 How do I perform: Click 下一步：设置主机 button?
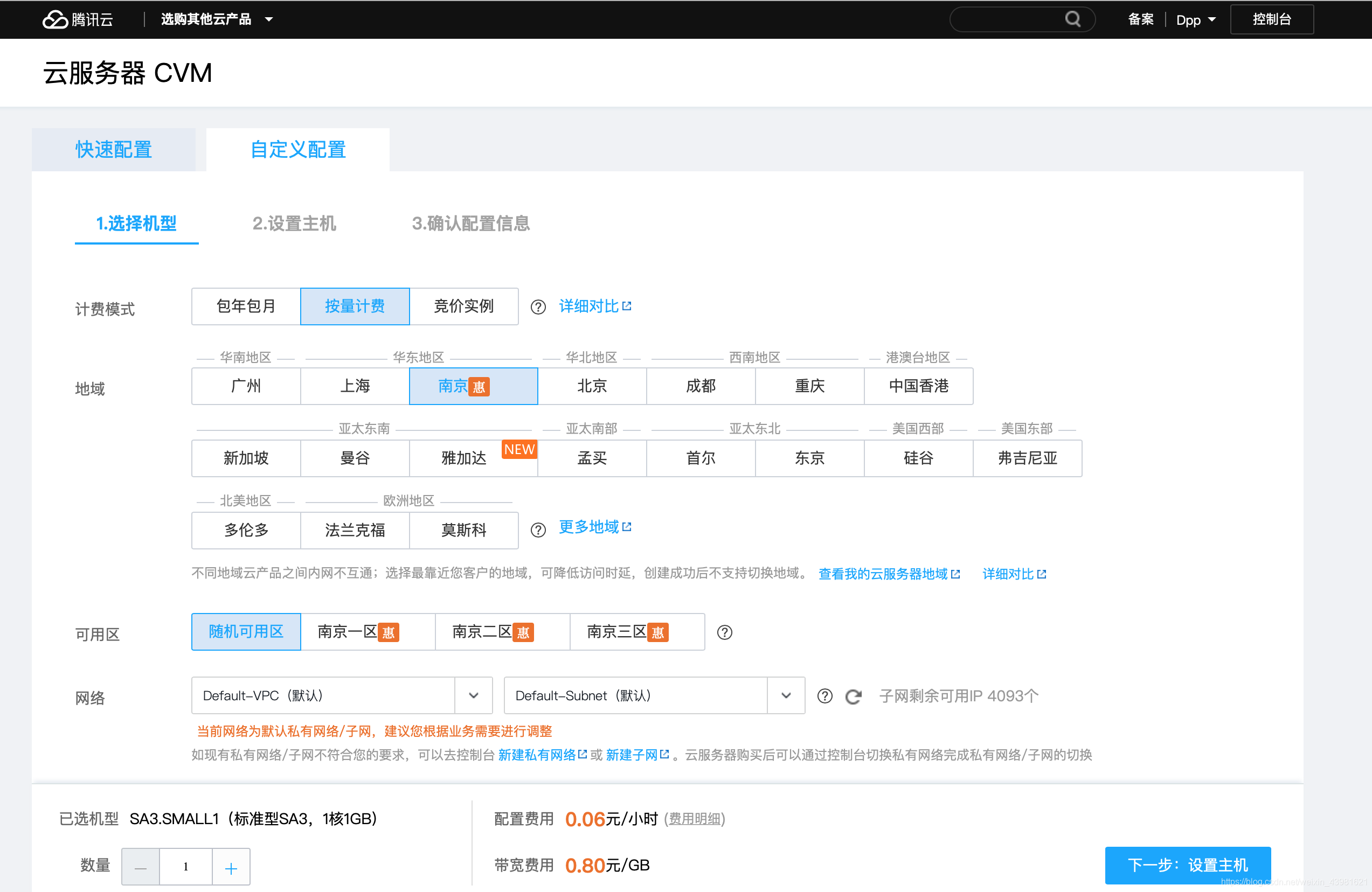1188,865
